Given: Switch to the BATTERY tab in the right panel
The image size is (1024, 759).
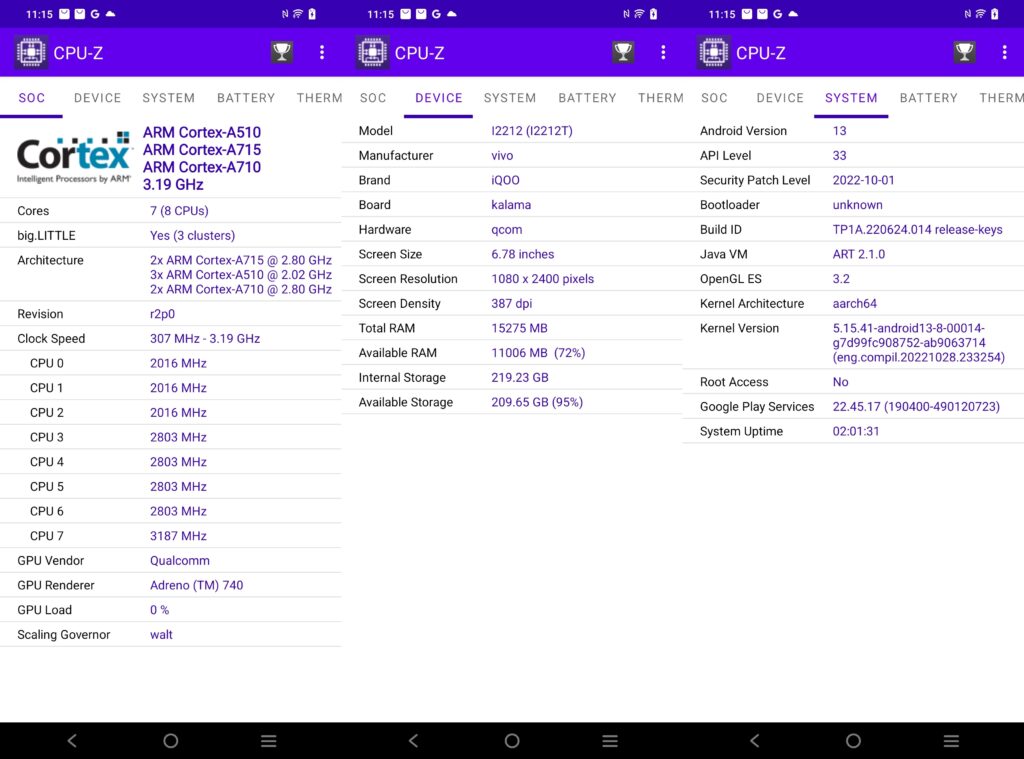Looking at the screenshot, I should click(x=928, y=98).
